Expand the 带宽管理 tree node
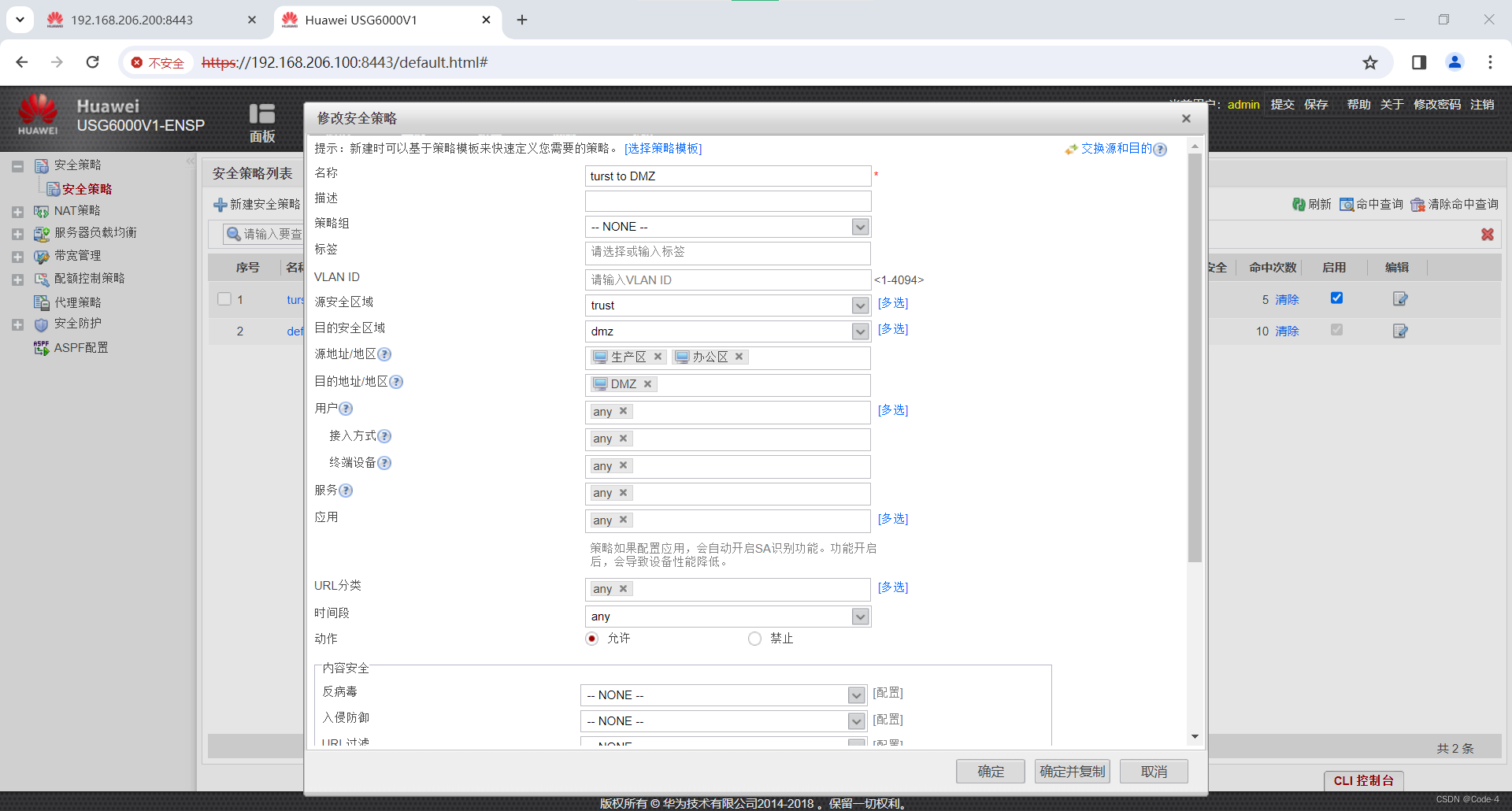1512x811 pixels. (x=17, y=257)
